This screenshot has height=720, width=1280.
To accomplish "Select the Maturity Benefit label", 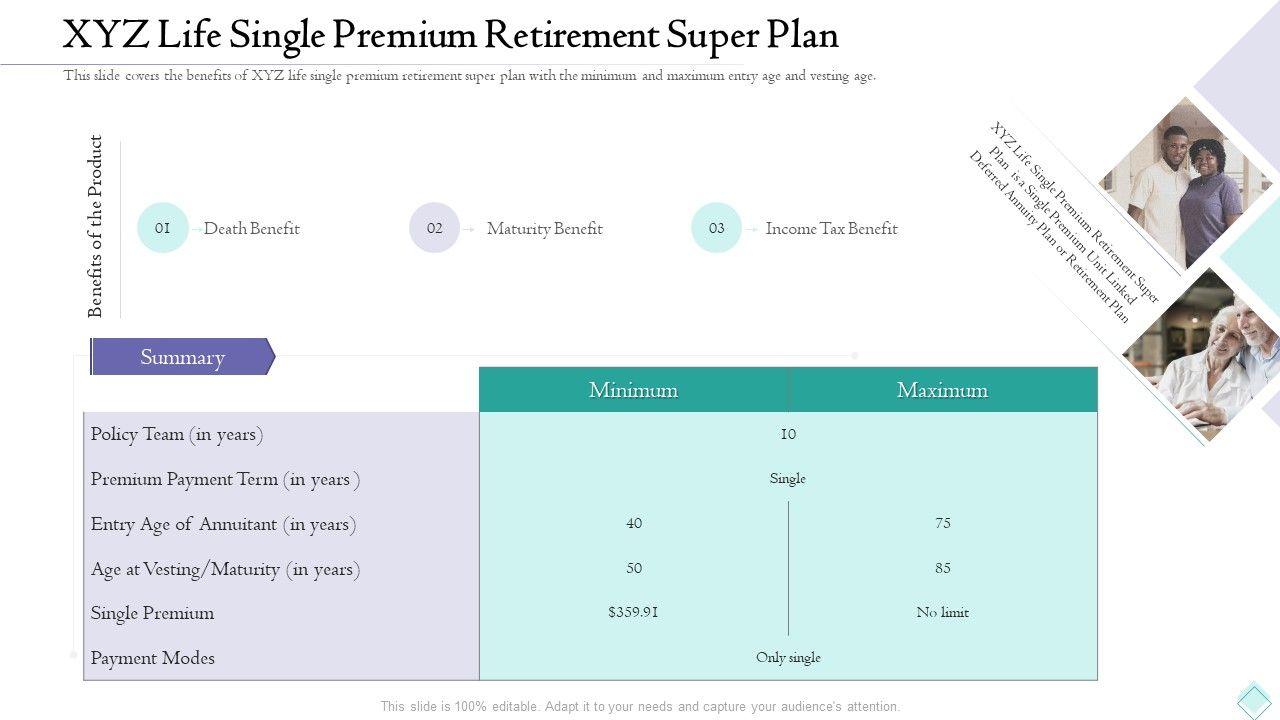I will [544, 229].
